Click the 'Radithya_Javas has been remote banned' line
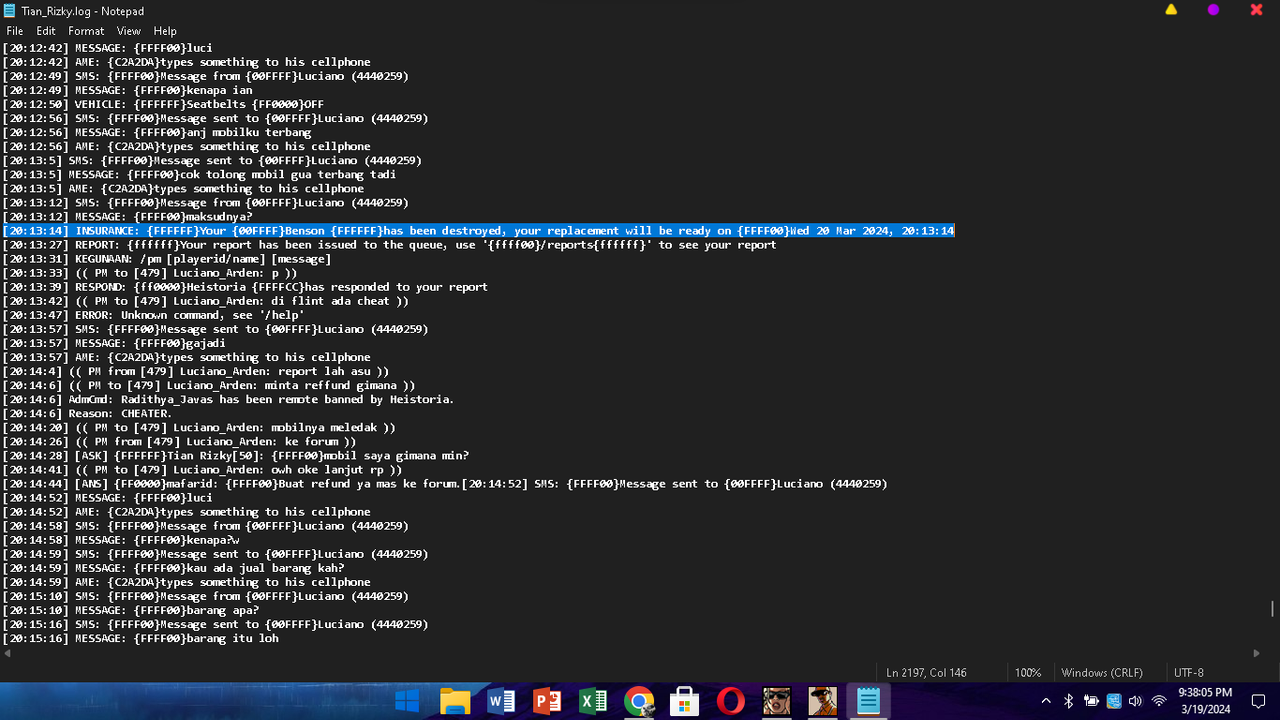Viewport: 1280px width, 720px height. coord(228,399)
